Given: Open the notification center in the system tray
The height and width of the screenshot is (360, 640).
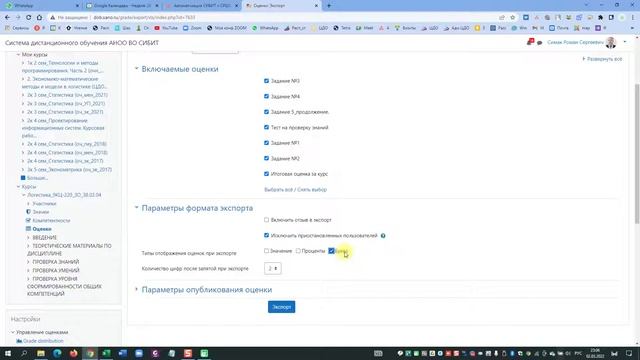Looking at the screenshot, I should [x=629, y=353].
